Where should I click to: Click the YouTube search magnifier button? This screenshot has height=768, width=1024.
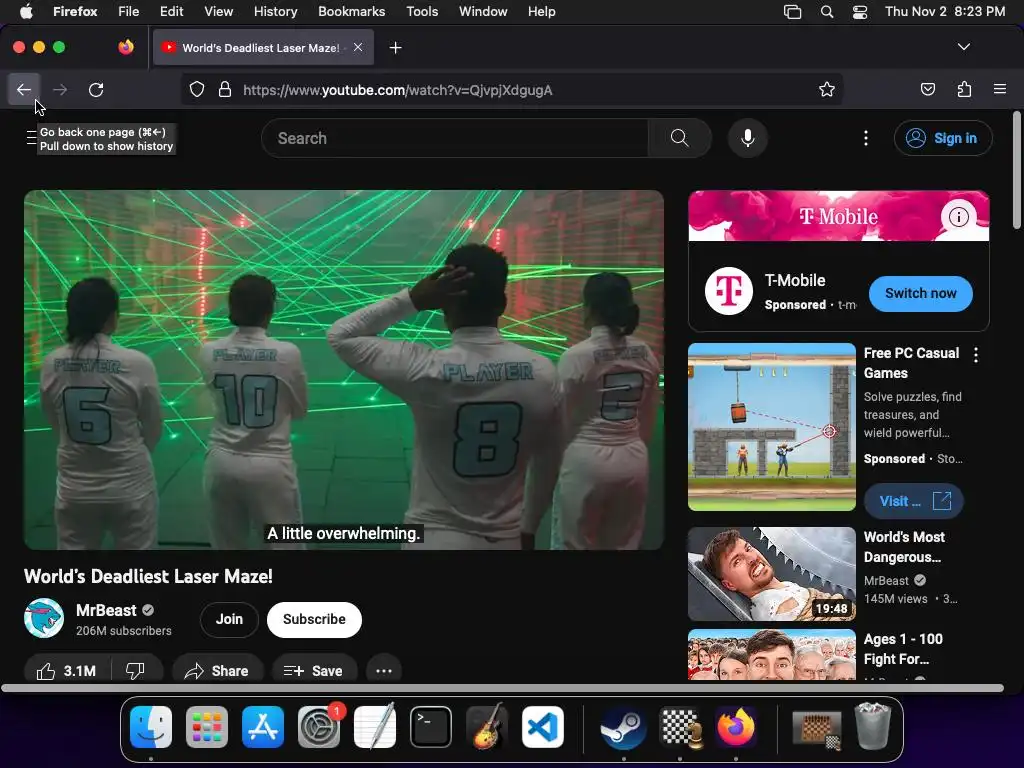680,138
